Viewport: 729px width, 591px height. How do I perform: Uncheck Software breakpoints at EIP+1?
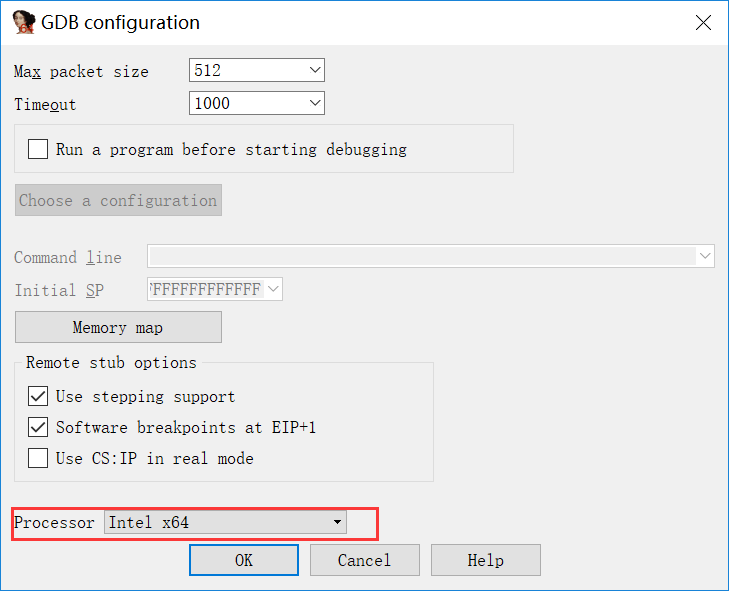click(38, 427)
